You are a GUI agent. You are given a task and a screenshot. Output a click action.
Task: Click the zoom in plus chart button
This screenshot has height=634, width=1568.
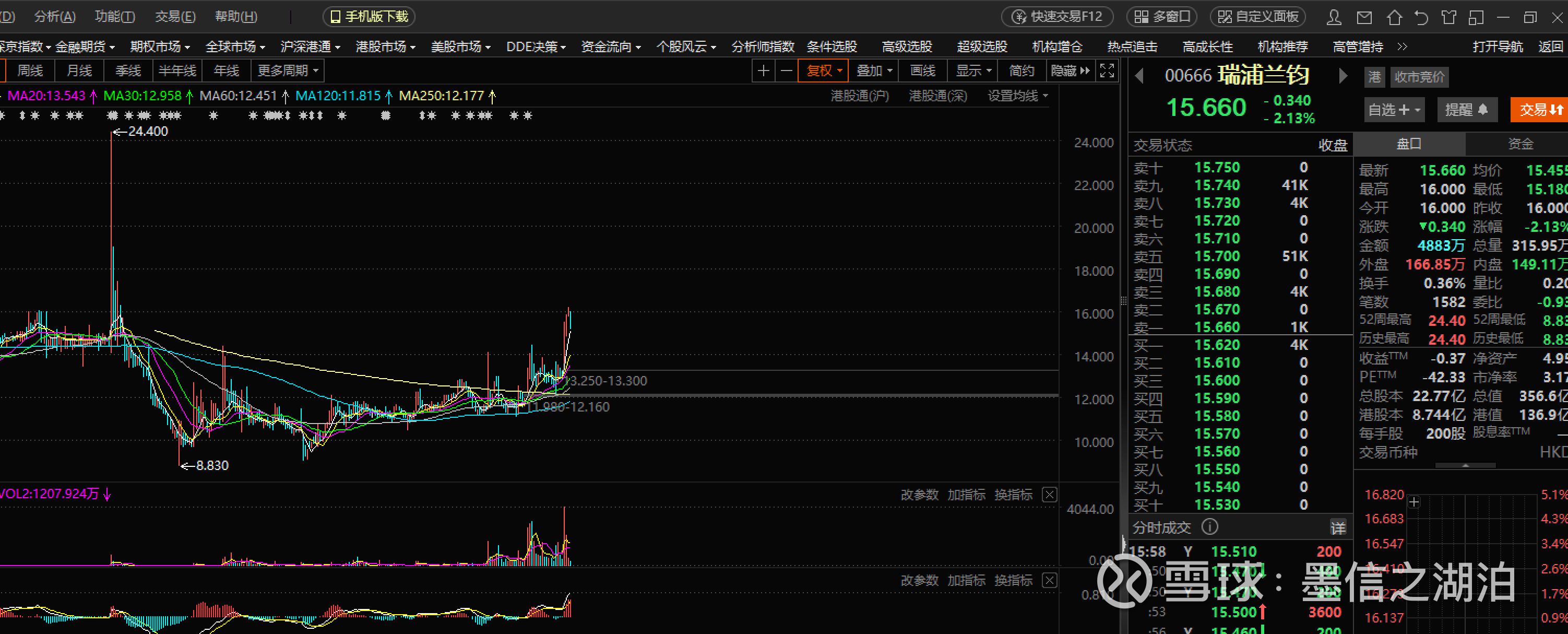[763, 71]
